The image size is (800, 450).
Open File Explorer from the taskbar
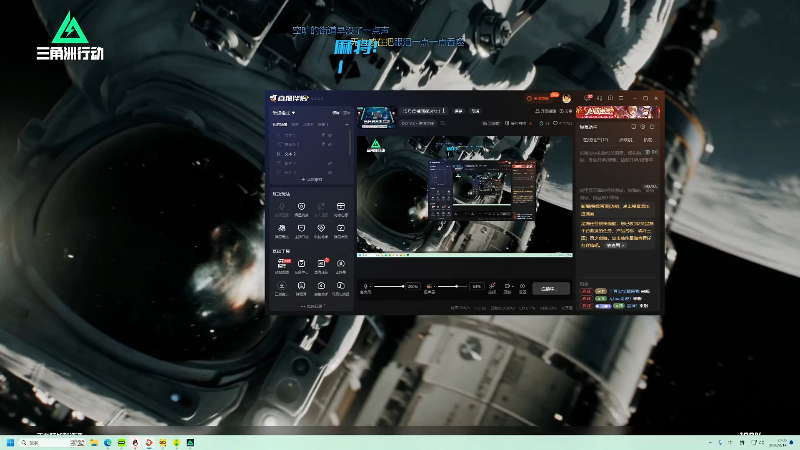[x=94, y=442]
